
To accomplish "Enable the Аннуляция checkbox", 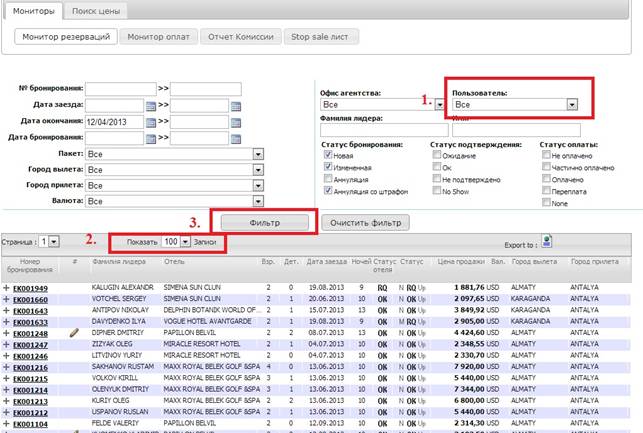I will 328,178.
